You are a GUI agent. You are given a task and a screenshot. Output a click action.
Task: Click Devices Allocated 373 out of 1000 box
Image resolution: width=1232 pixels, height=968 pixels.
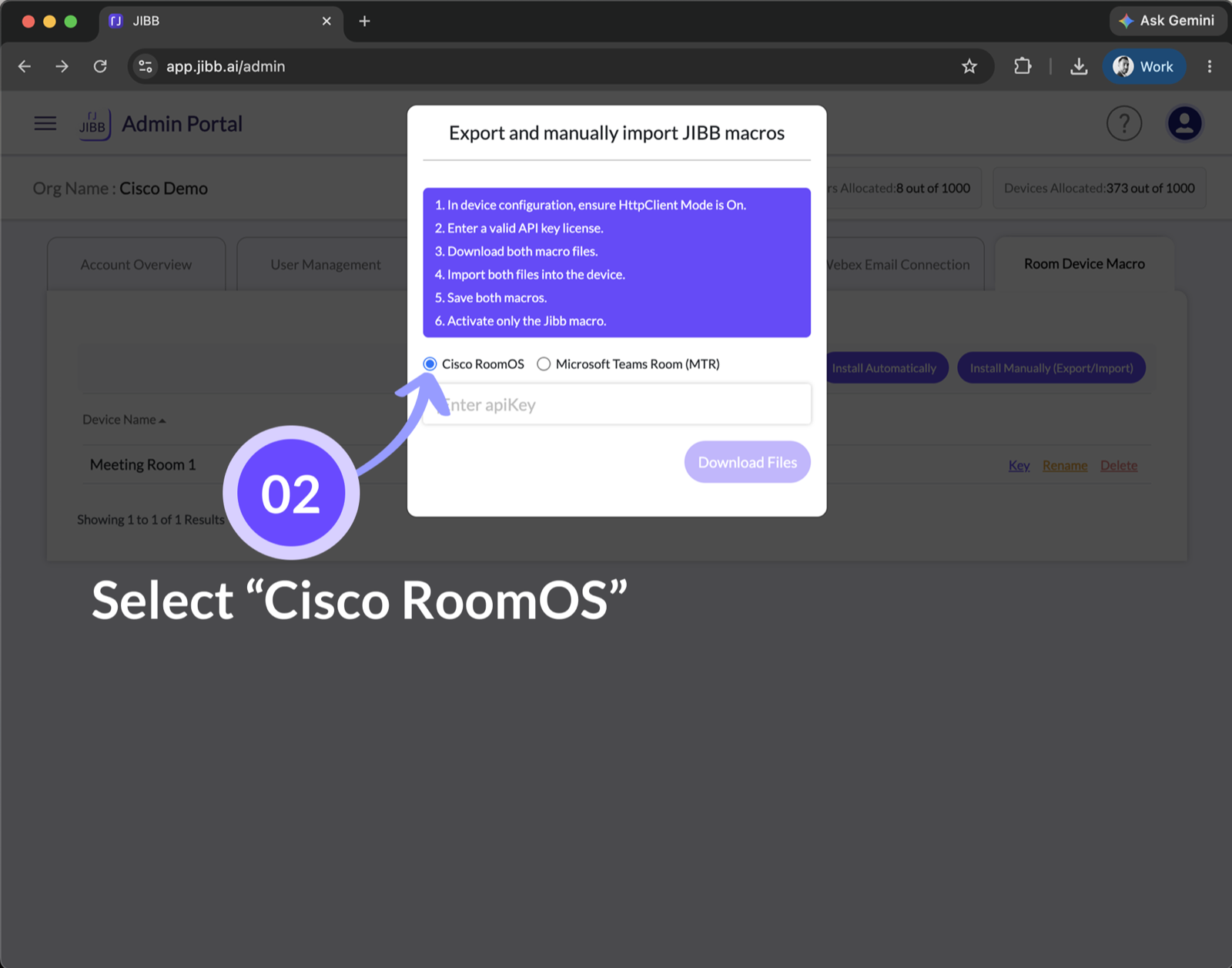click(1099, 188)
